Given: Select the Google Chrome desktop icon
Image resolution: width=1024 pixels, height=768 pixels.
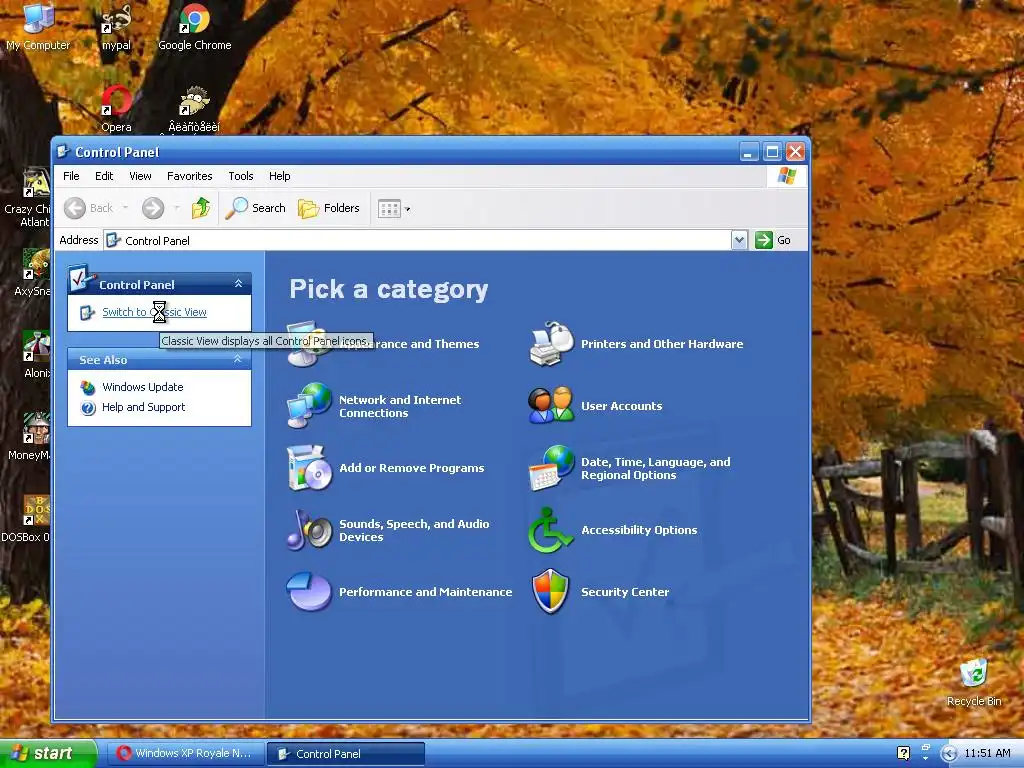Looking at the screenshot, I should [195, 26].
